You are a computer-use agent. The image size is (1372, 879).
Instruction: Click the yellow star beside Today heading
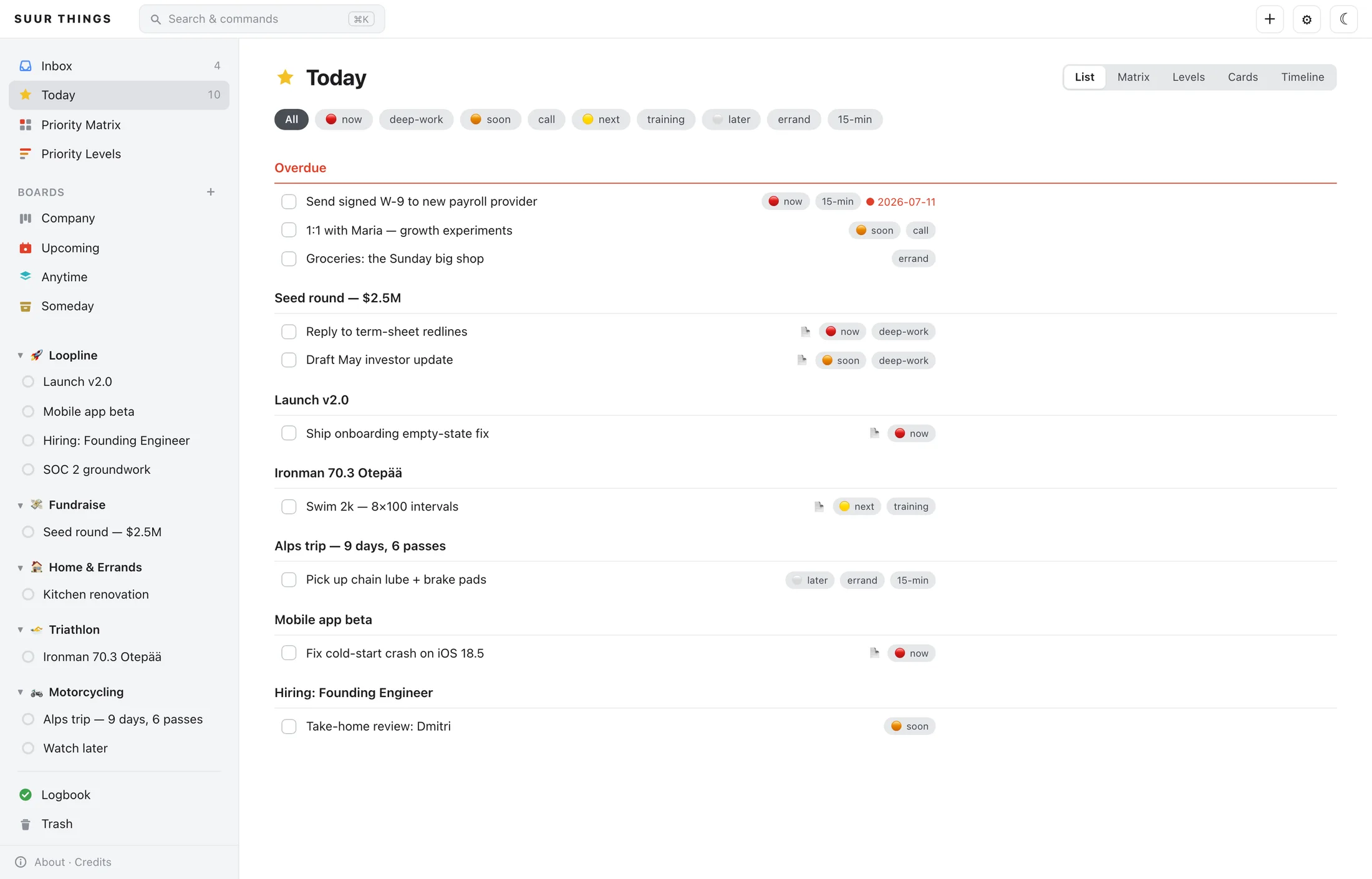[286, 77]
